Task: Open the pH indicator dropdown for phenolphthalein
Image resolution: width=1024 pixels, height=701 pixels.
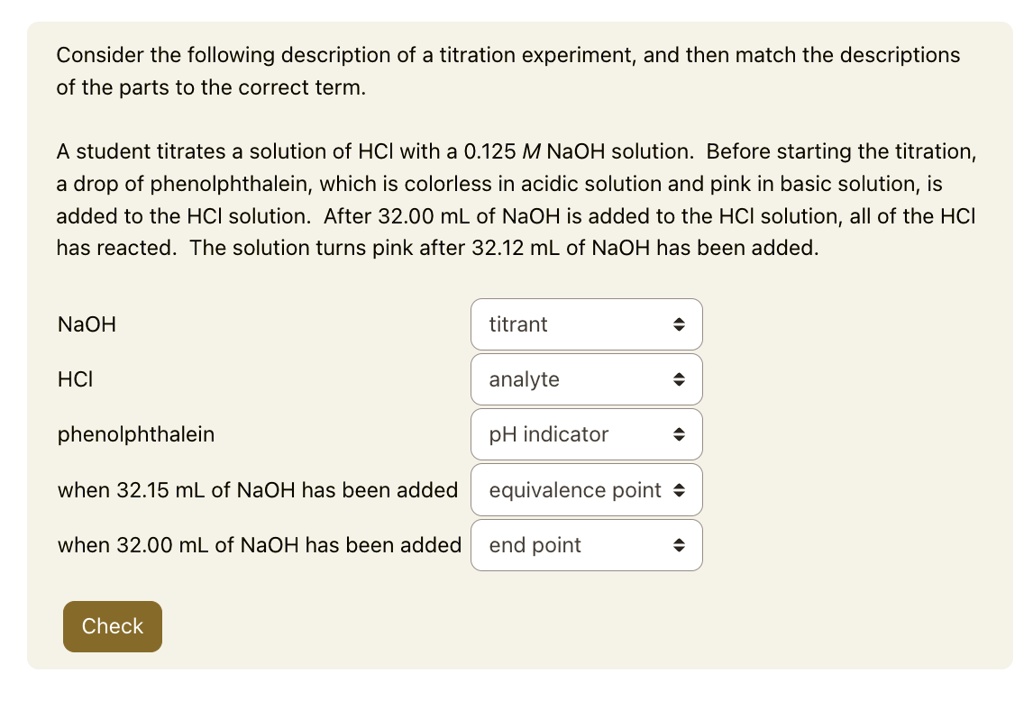Action: click(586, 434)
